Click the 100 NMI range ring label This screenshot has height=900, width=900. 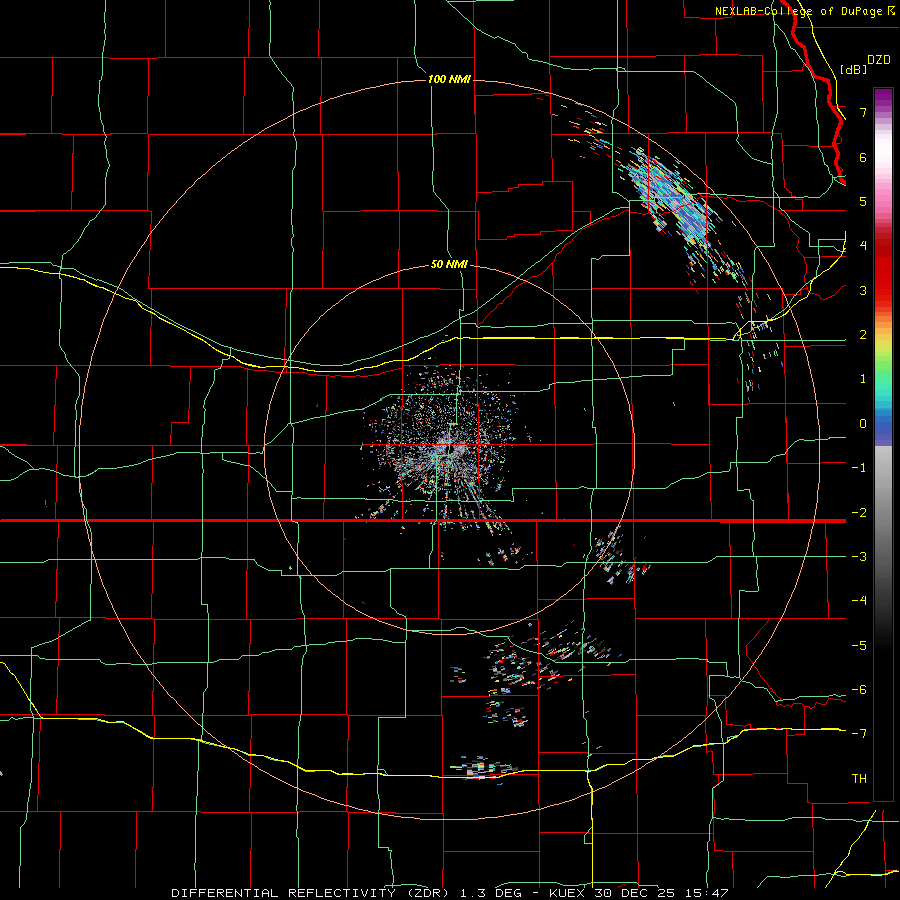click(x=449, y=79)
